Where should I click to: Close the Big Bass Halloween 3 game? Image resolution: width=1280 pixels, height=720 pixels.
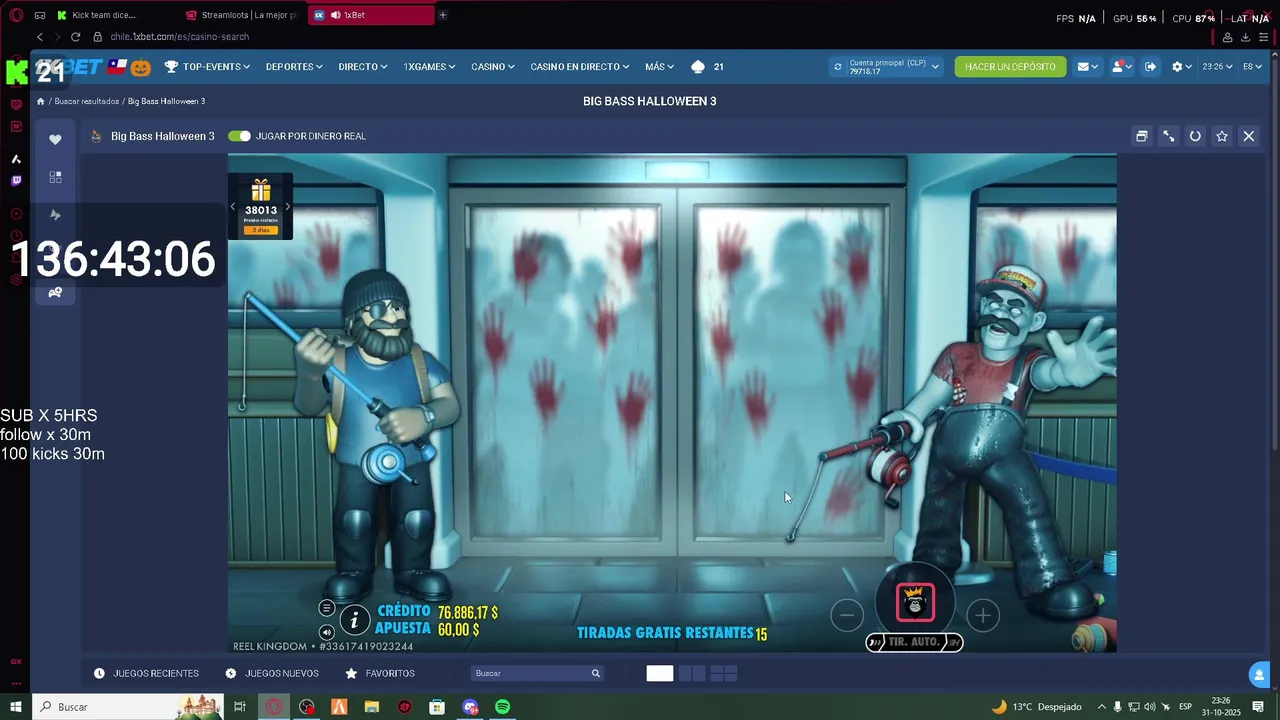click(x=1249, y=136)
